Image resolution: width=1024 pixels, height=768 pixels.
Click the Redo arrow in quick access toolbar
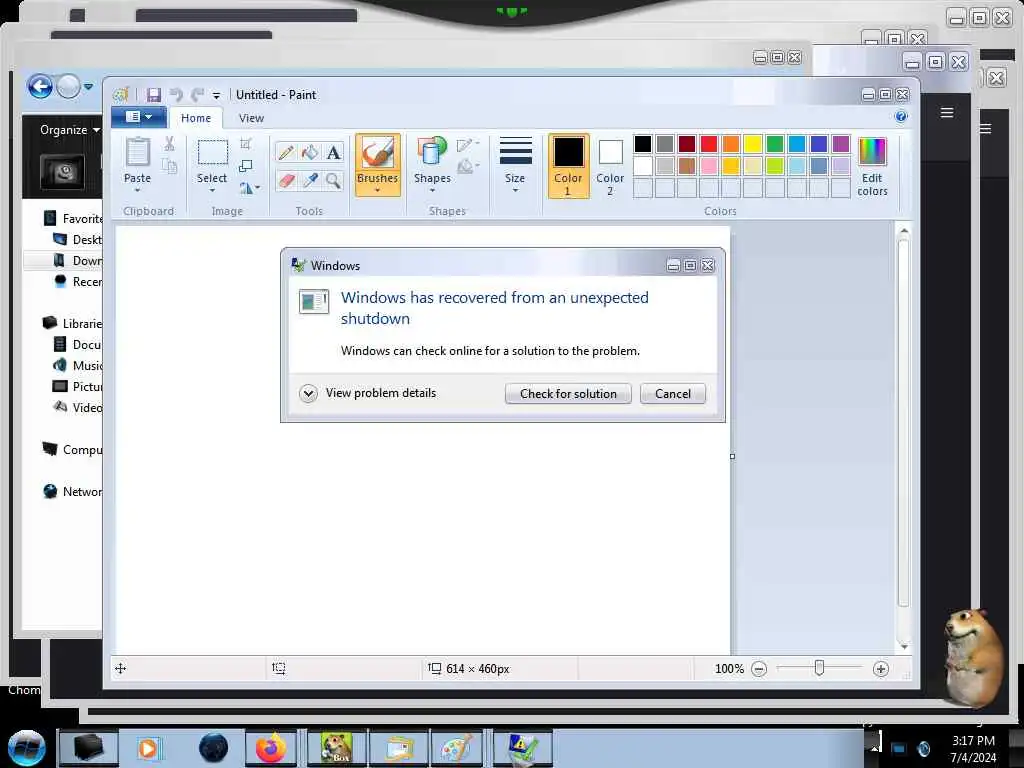197,95
